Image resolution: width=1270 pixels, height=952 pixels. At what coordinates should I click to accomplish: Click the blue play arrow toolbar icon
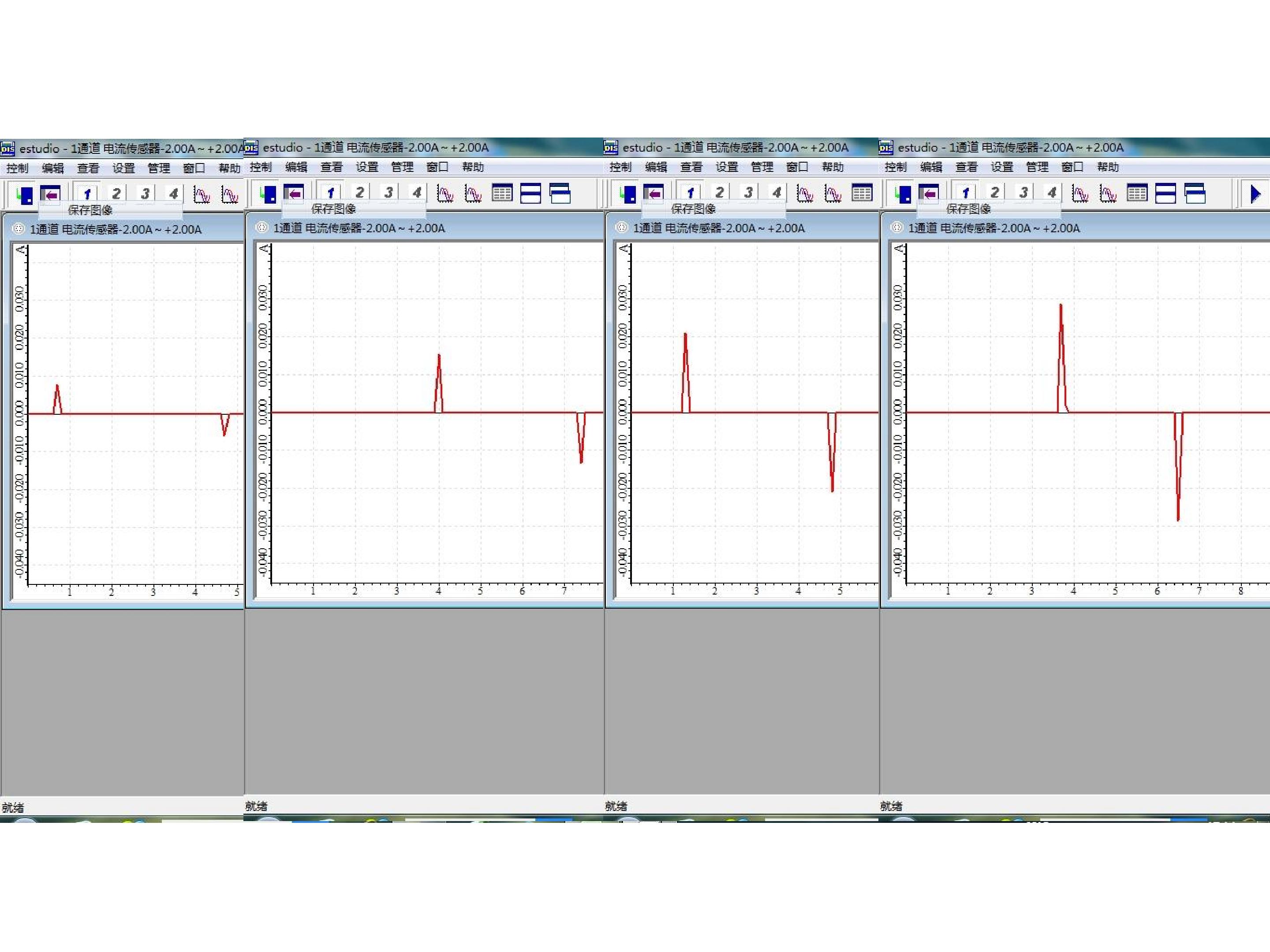(1255, 193)
